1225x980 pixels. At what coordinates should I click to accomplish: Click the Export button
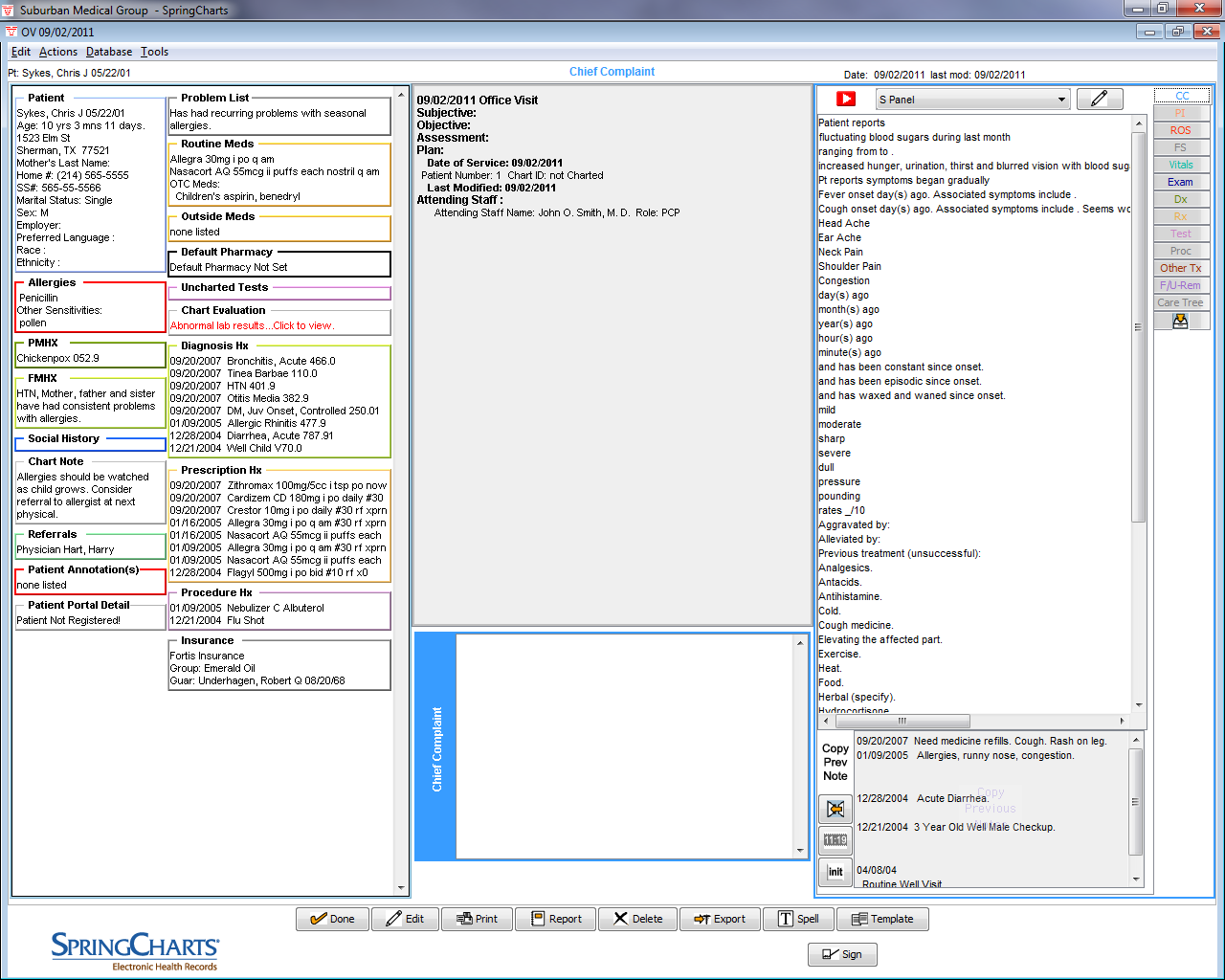point(720,919)
